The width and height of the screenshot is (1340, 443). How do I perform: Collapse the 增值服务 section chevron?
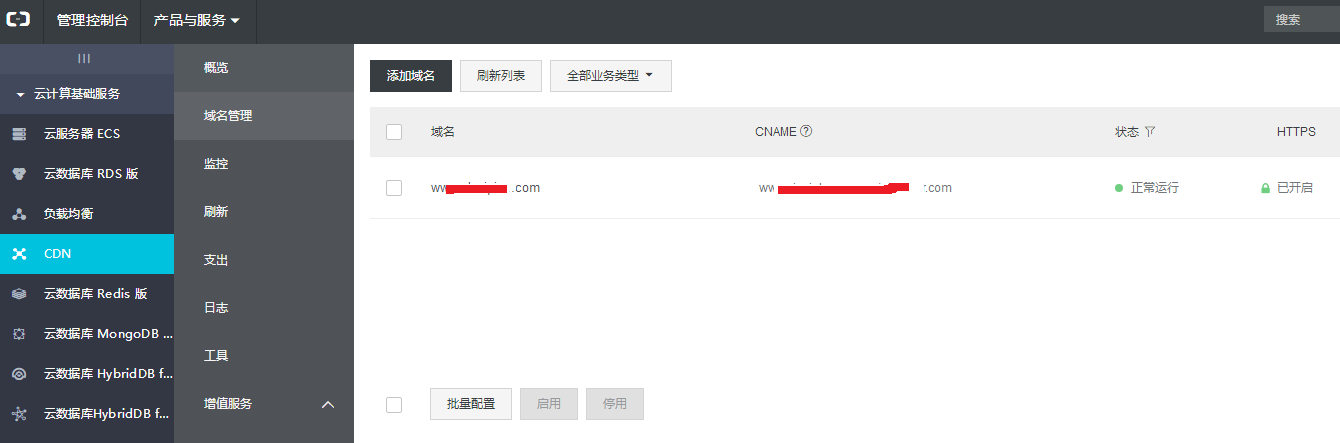(x=327, y=404)
